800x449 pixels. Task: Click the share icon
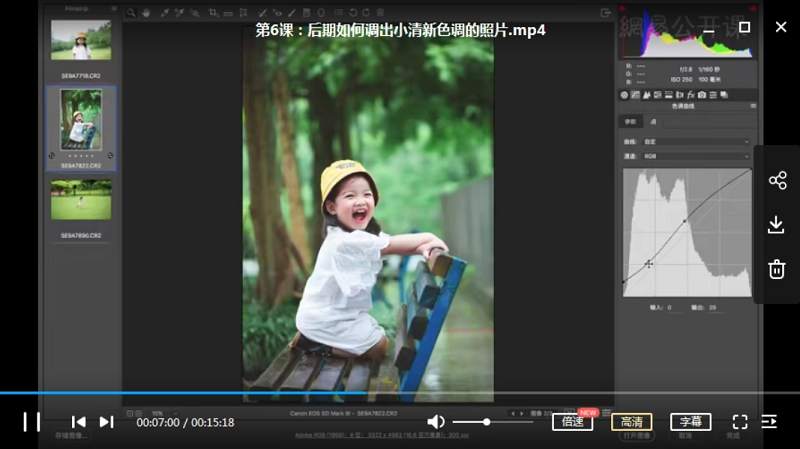point(777,180)
